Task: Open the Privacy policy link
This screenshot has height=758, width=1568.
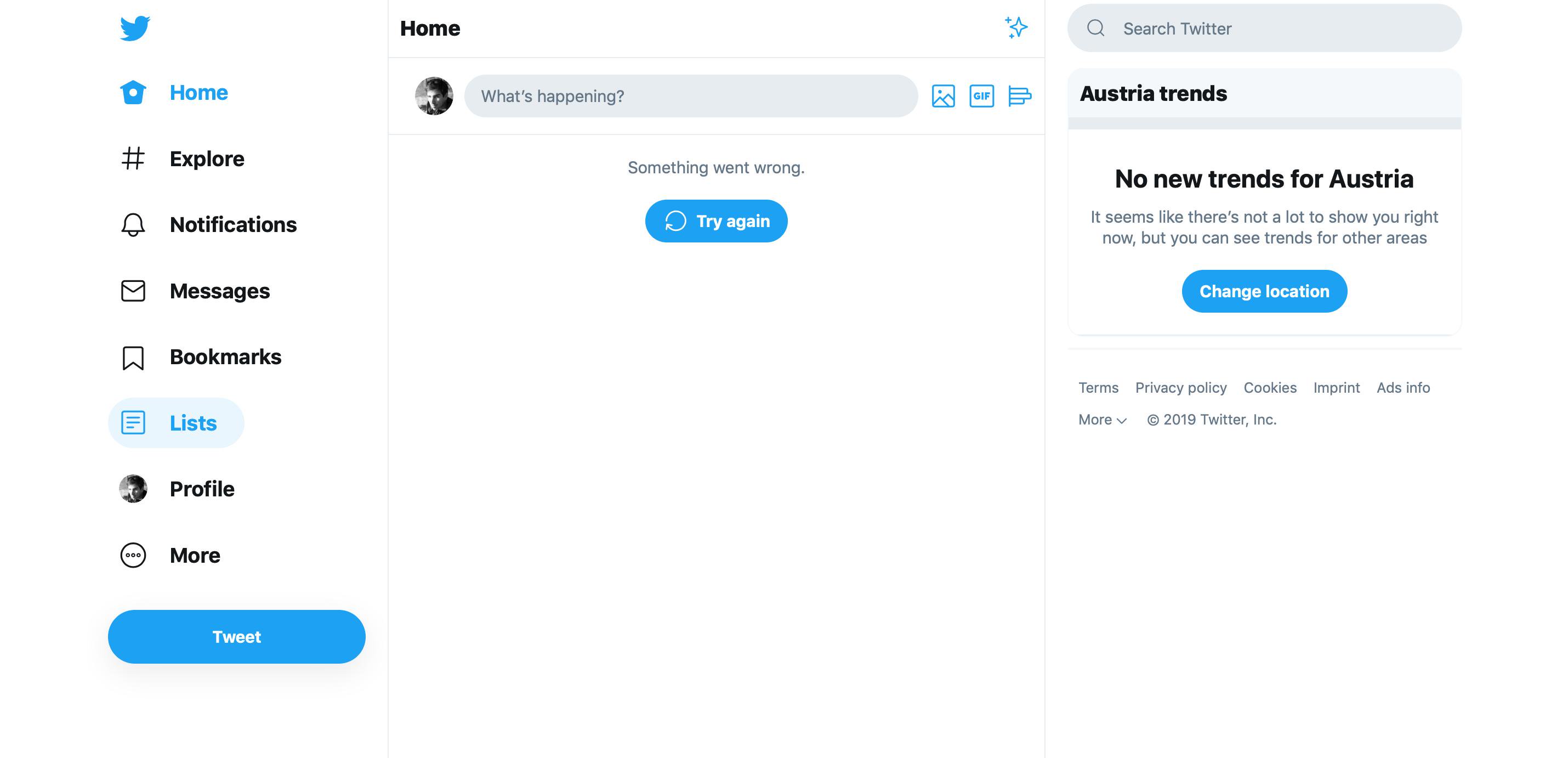Action: [1181, 388]
